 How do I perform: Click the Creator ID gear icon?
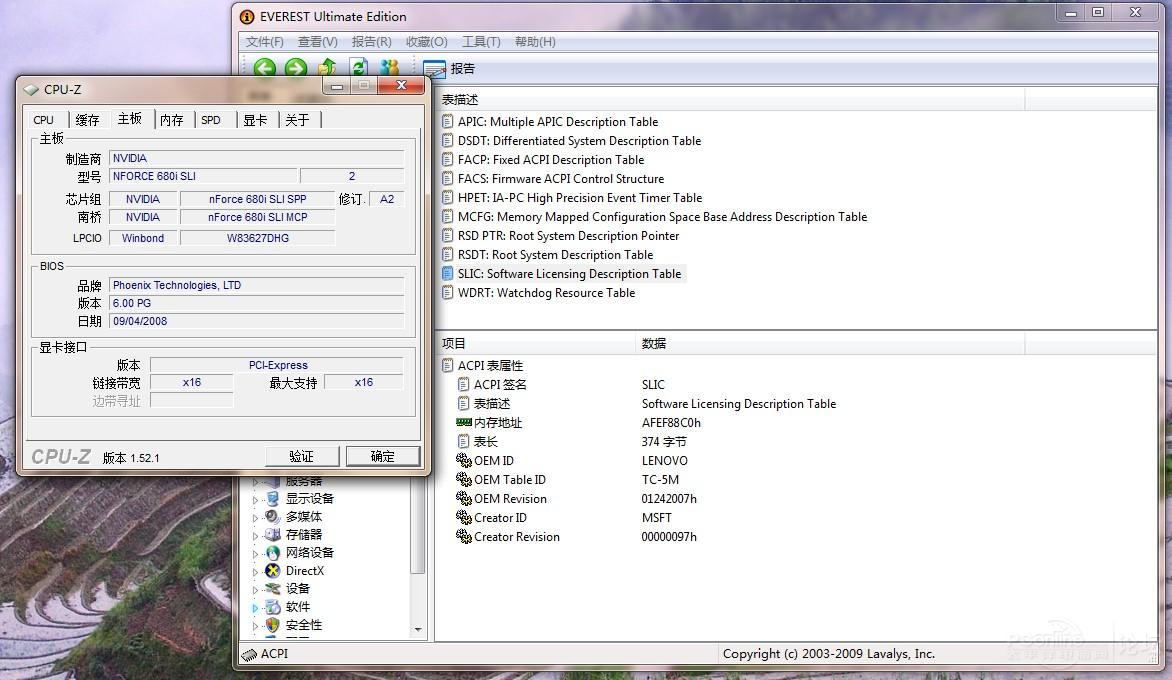(x=463, y=517)
